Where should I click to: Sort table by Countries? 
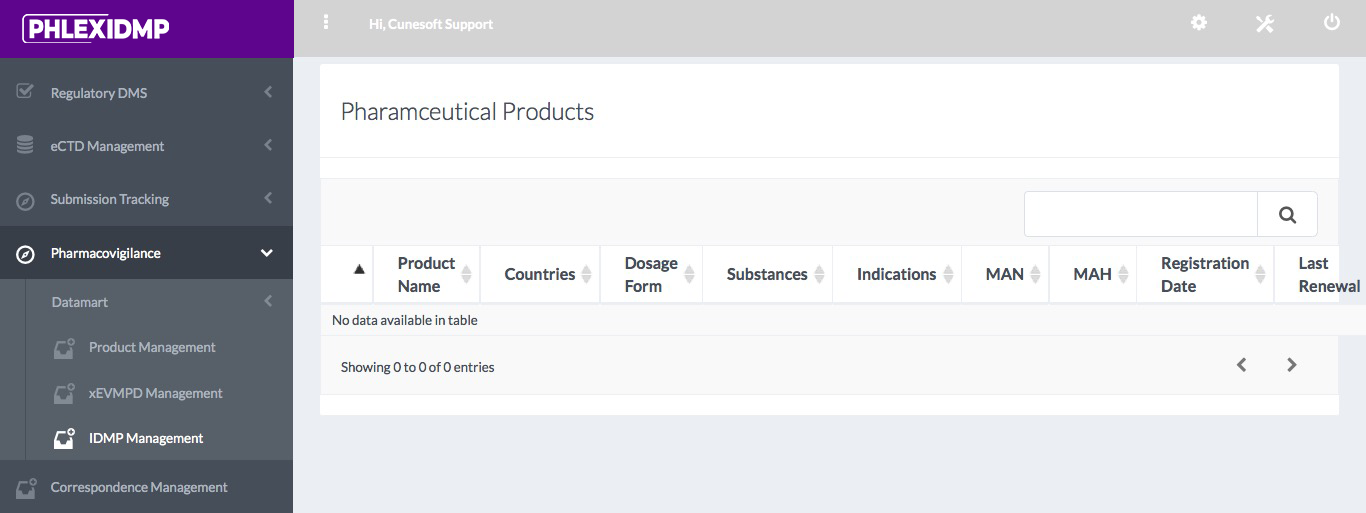(540, 274)
